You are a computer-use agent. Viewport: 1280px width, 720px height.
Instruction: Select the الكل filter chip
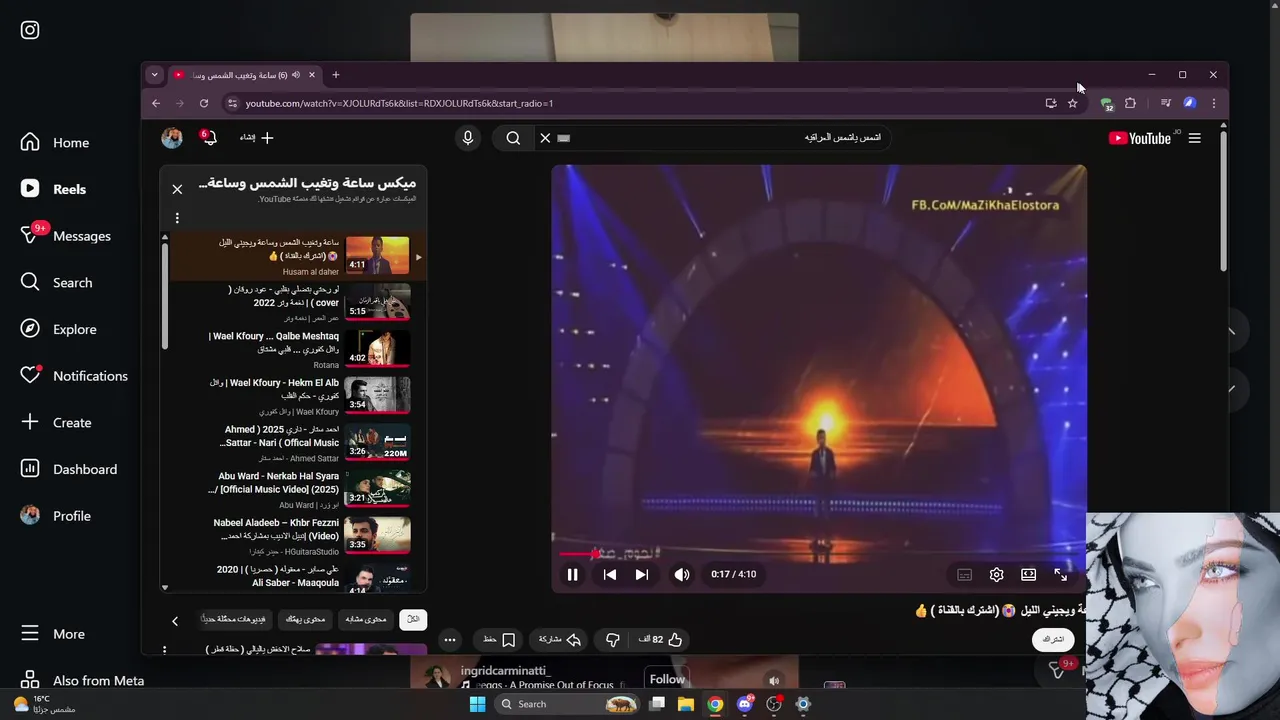coord(412,620)
